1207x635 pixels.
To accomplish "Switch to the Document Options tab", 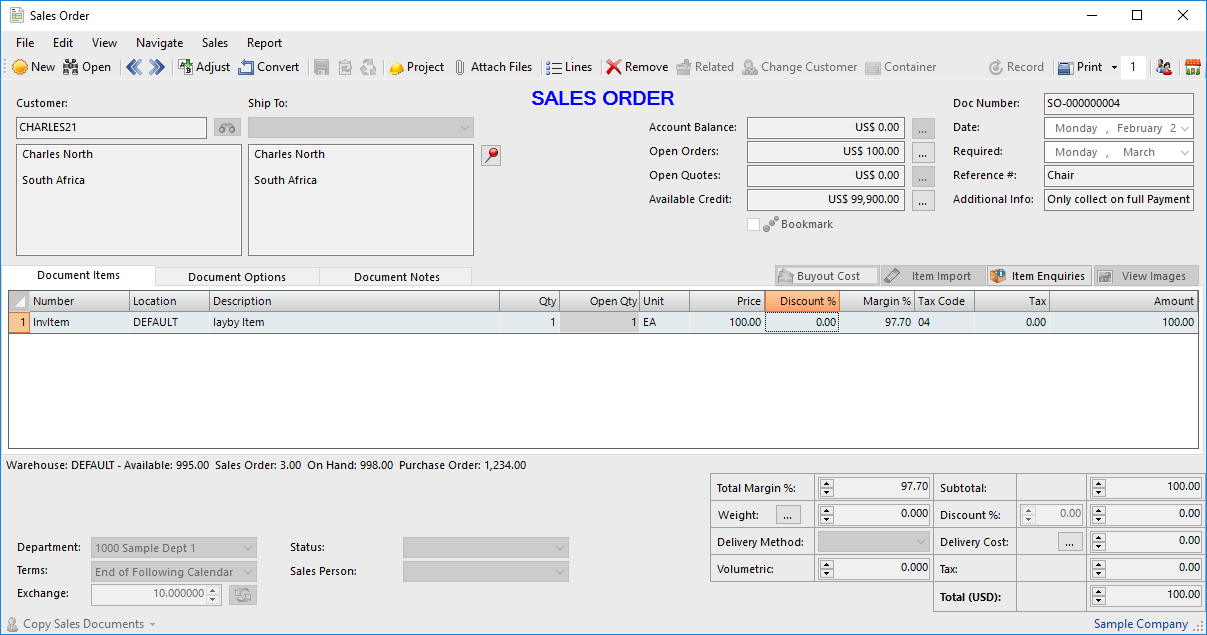I will point(237,277).
